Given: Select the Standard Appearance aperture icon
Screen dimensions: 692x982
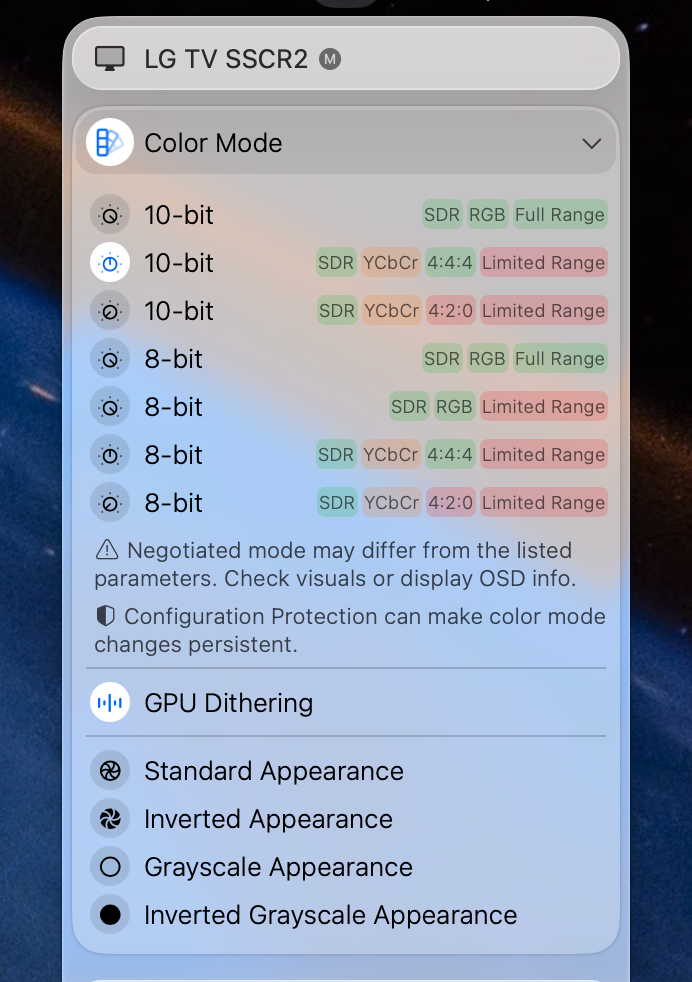Looking at the screenshot, I should pos(110,770).
